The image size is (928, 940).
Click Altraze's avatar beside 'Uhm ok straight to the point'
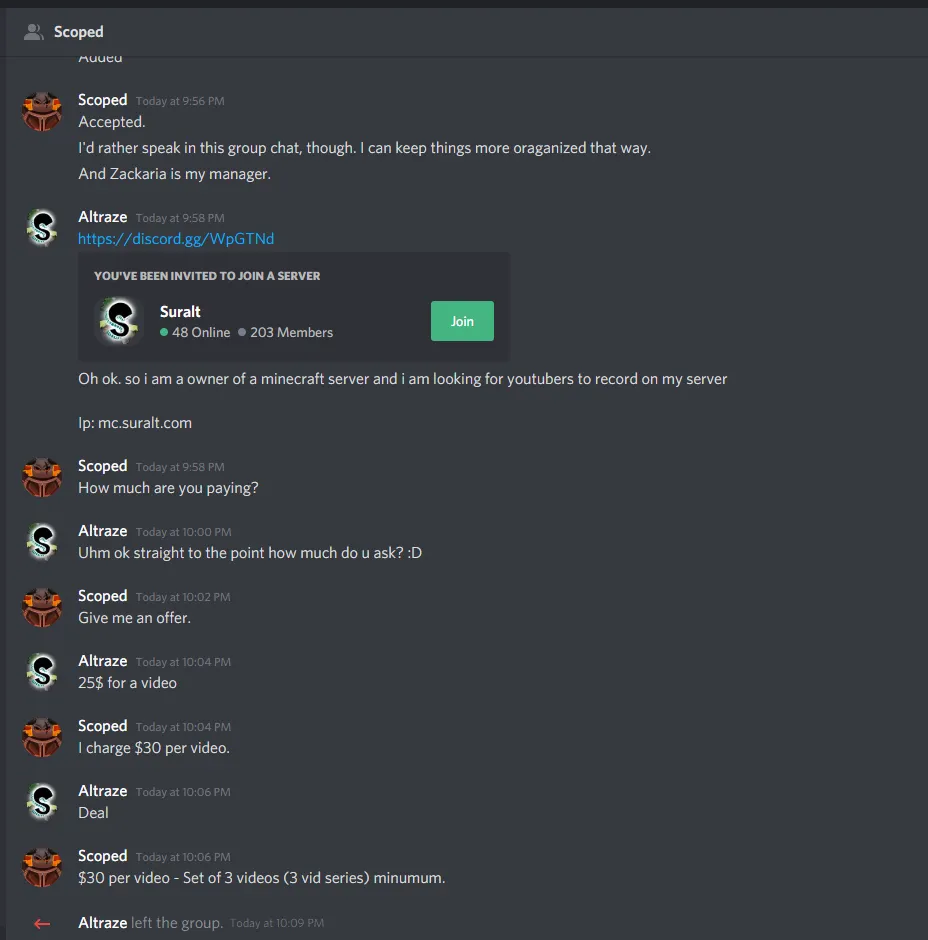[x=43, y=542]
